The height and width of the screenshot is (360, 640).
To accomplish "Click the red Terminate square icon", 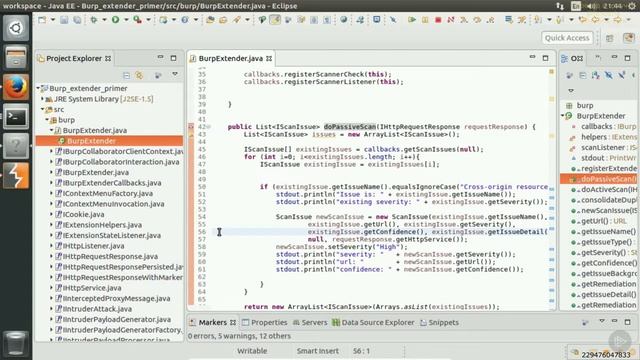I will [438, 20].
